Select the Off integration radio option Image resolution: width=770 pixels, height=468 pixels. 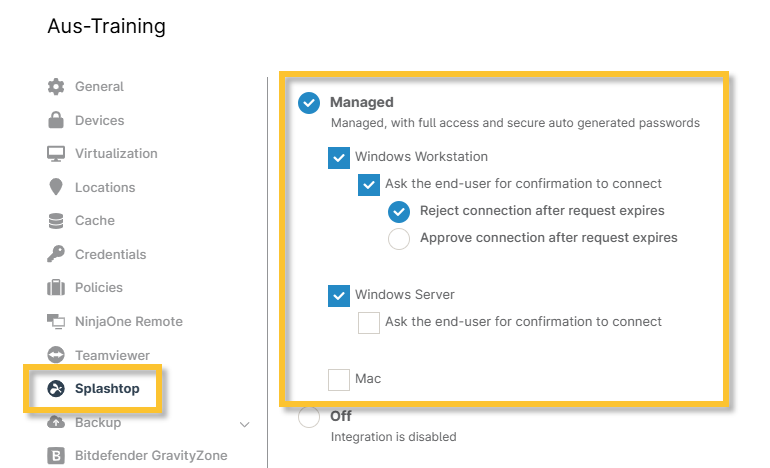pos(309,417)
